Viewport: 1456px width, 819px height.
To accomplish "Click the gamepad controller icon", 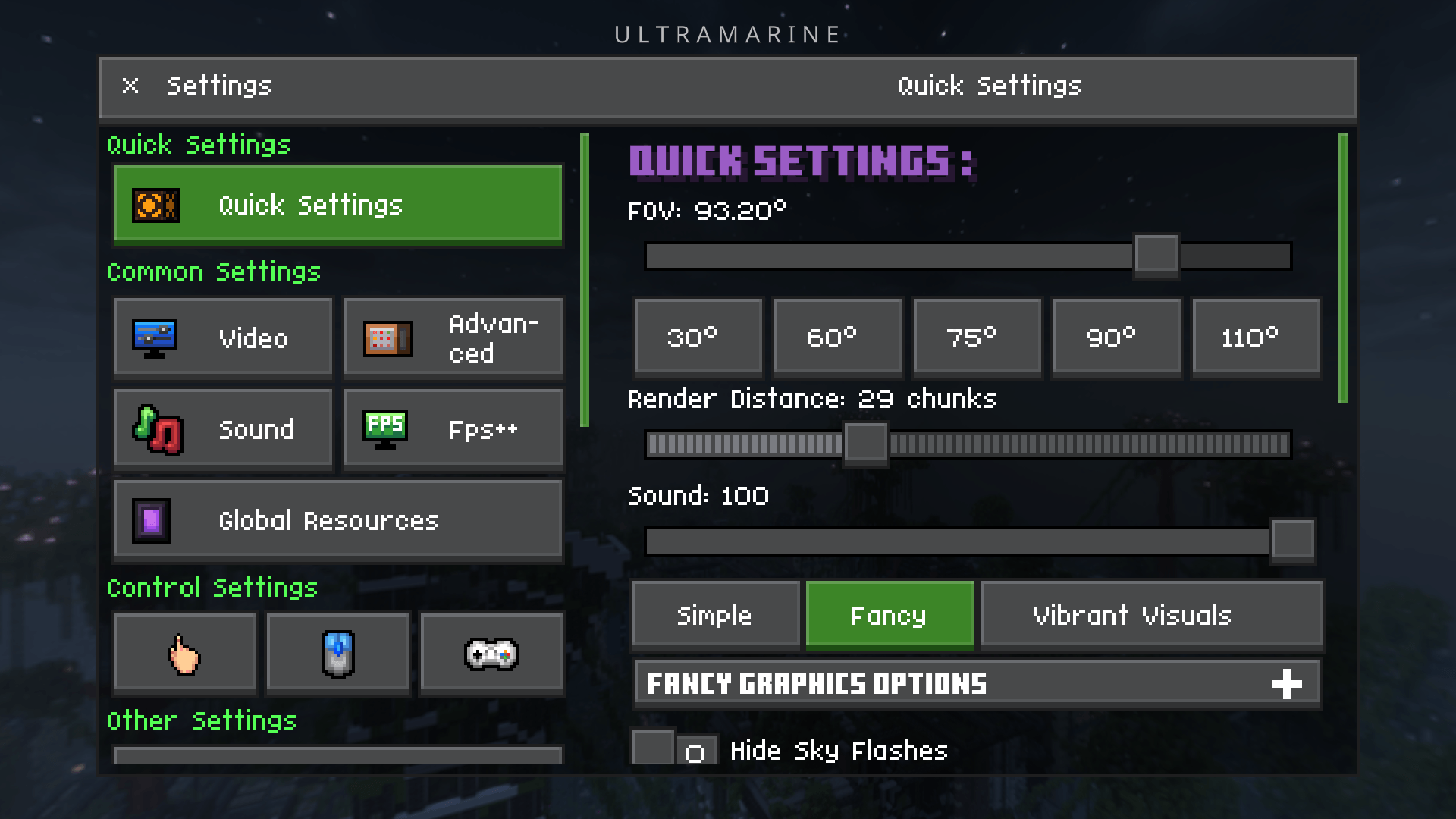I will click(x=491, y=653).
